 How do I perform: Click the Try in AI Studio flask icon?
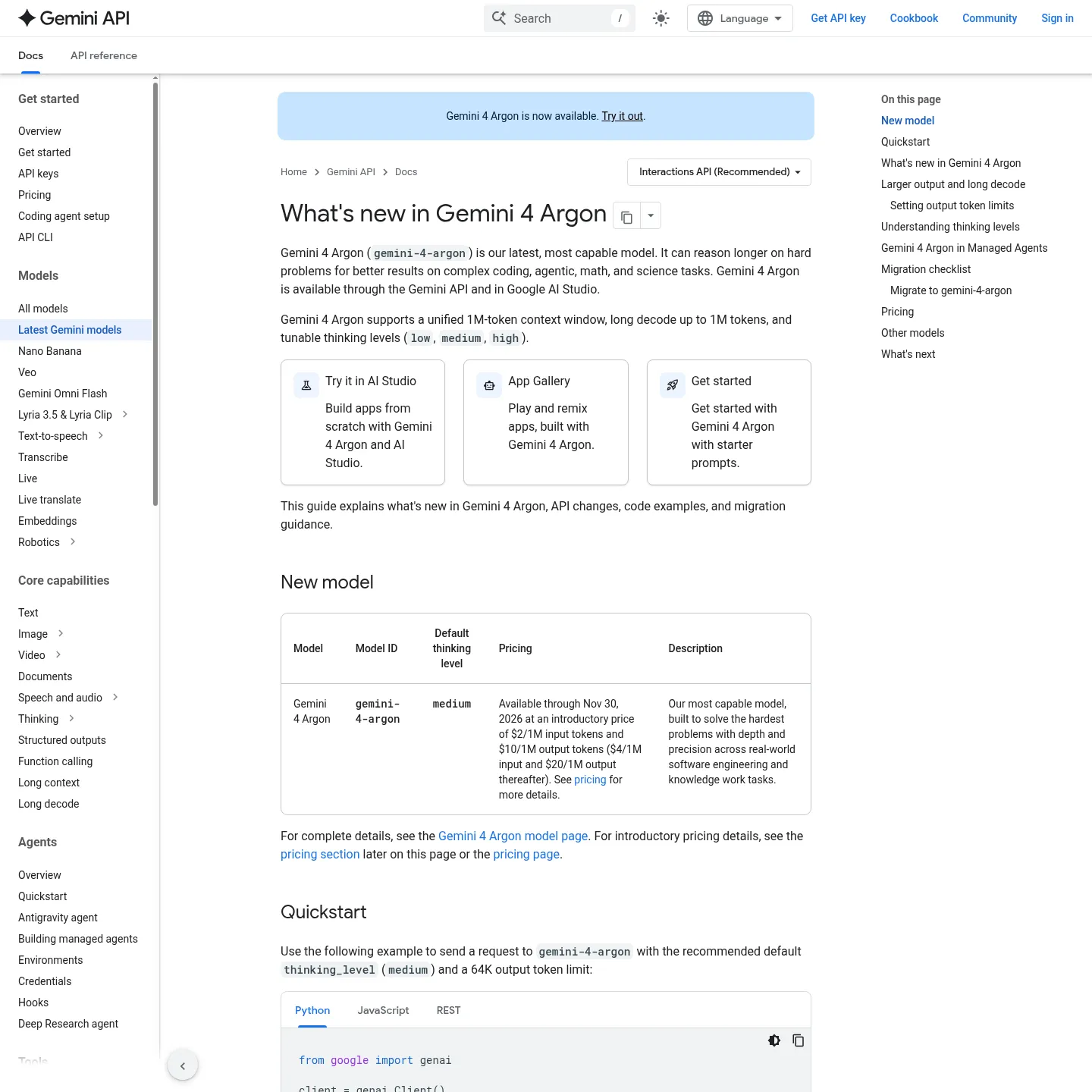(306, 386)
